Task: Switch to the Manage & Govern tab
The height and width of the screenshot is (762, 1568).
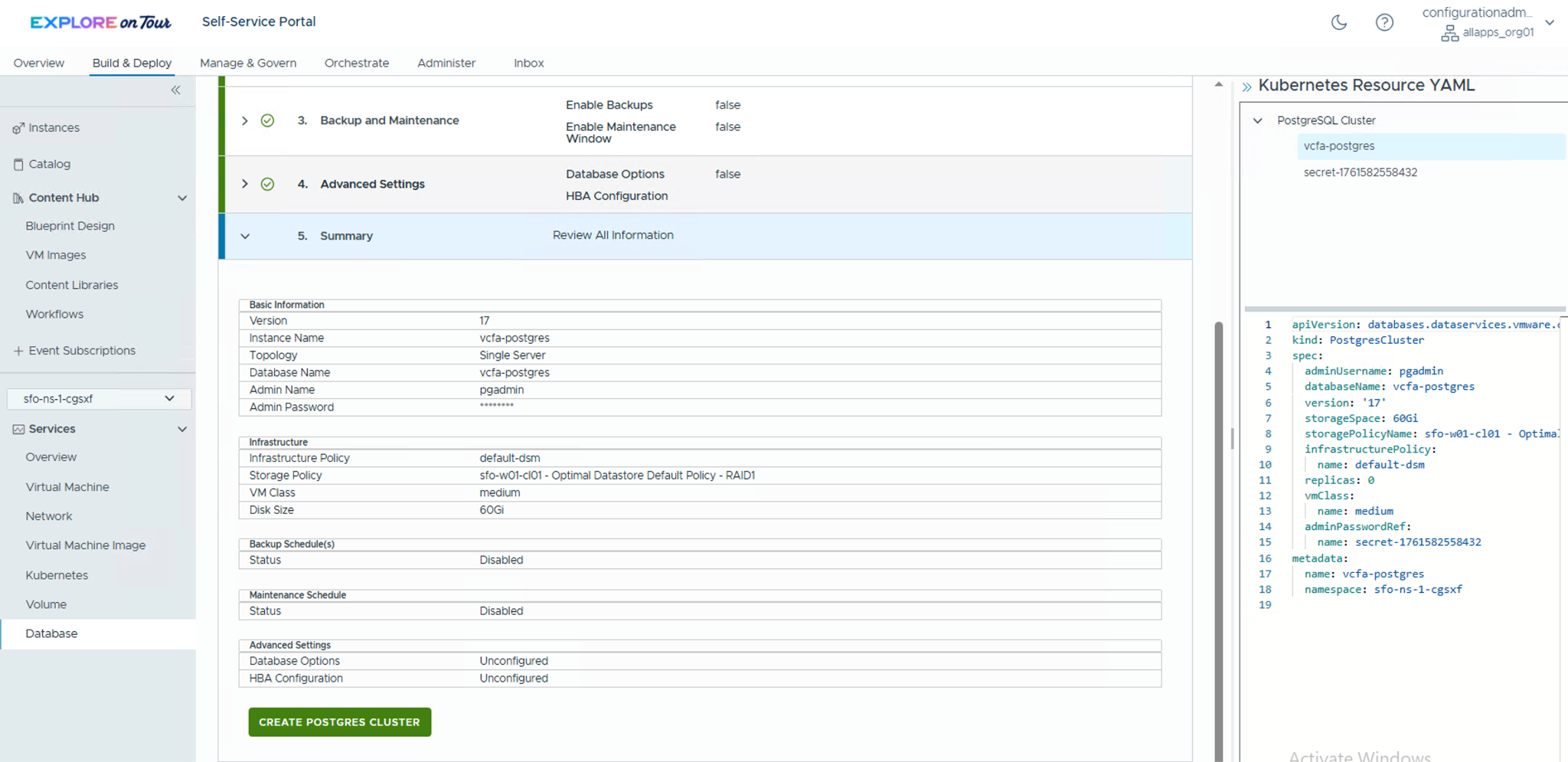Action: pyautogui.click(x=247, y=63)
